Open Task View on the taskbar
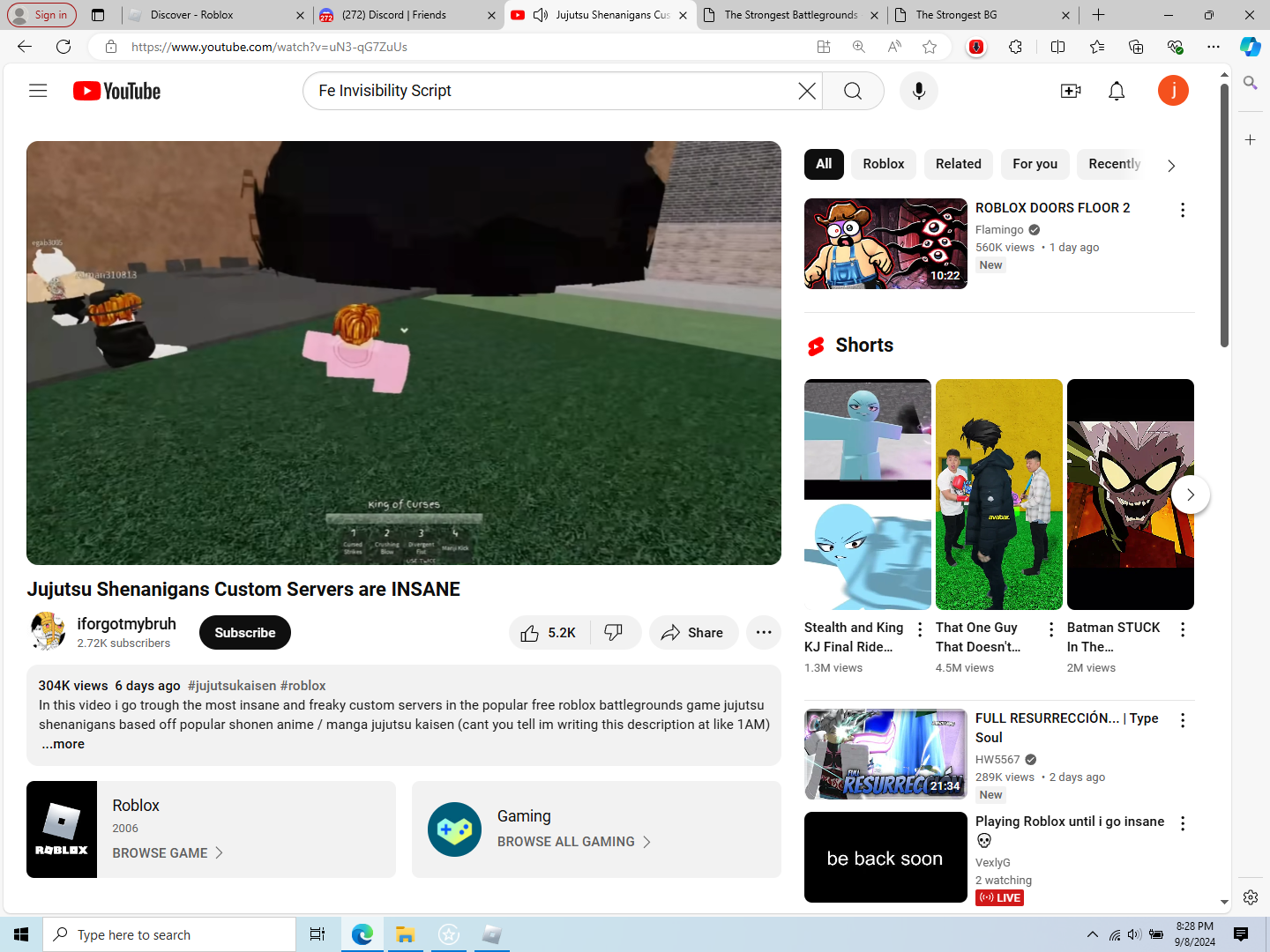Image resolution: width=1270 pixels, height=952 pixels. pos(317,934)
